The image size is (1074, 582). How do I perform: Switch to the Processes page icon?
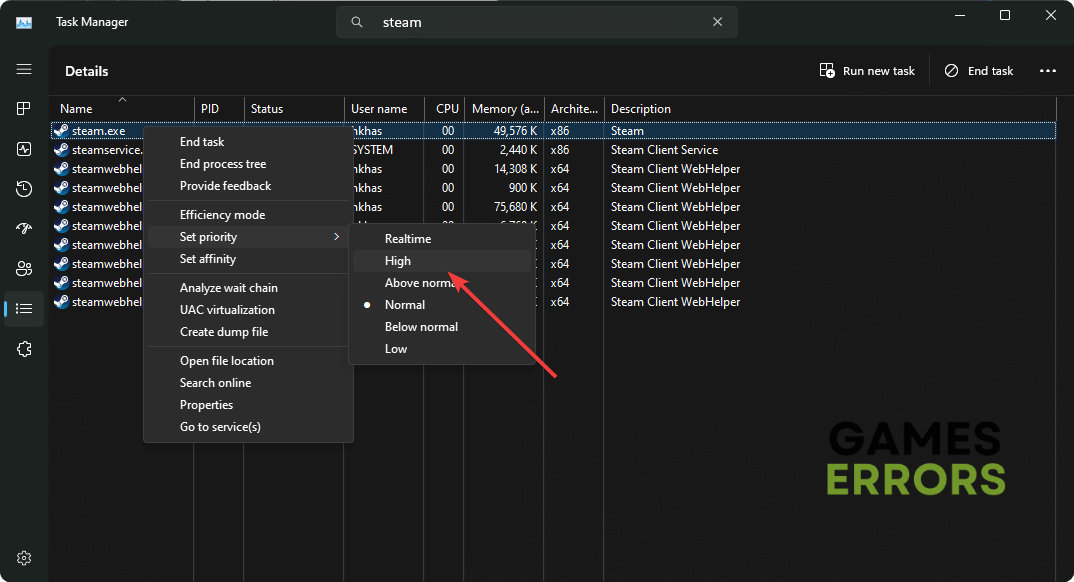click(24, 109)
